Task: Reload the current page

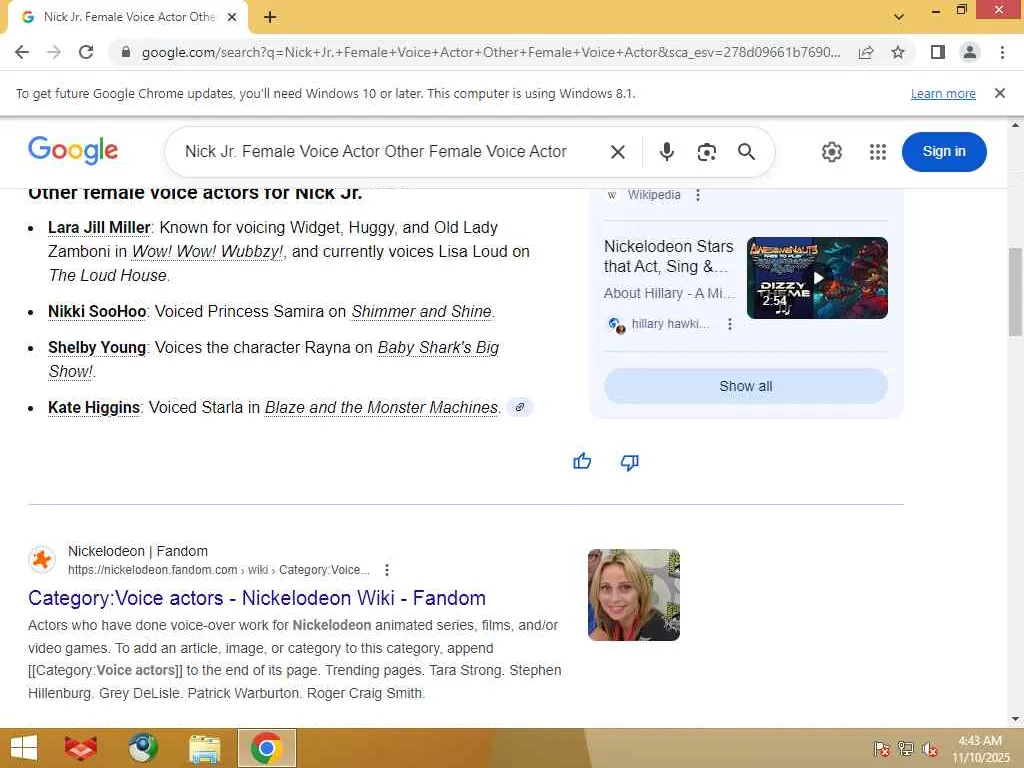Action: (86, 52)
